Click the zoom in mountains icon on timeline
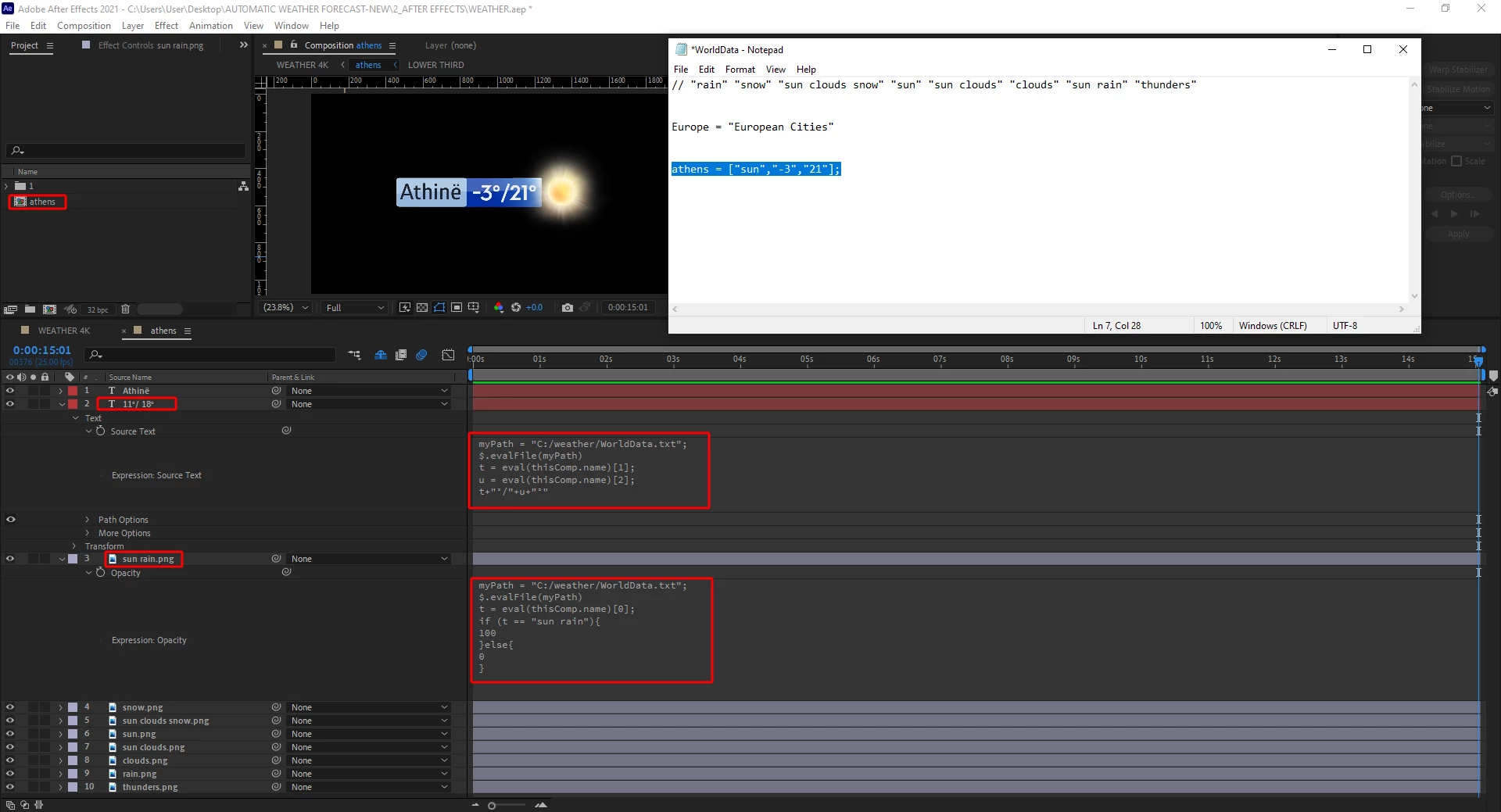The width and height of the screenshot is (1501, 812). coord(541,805)
